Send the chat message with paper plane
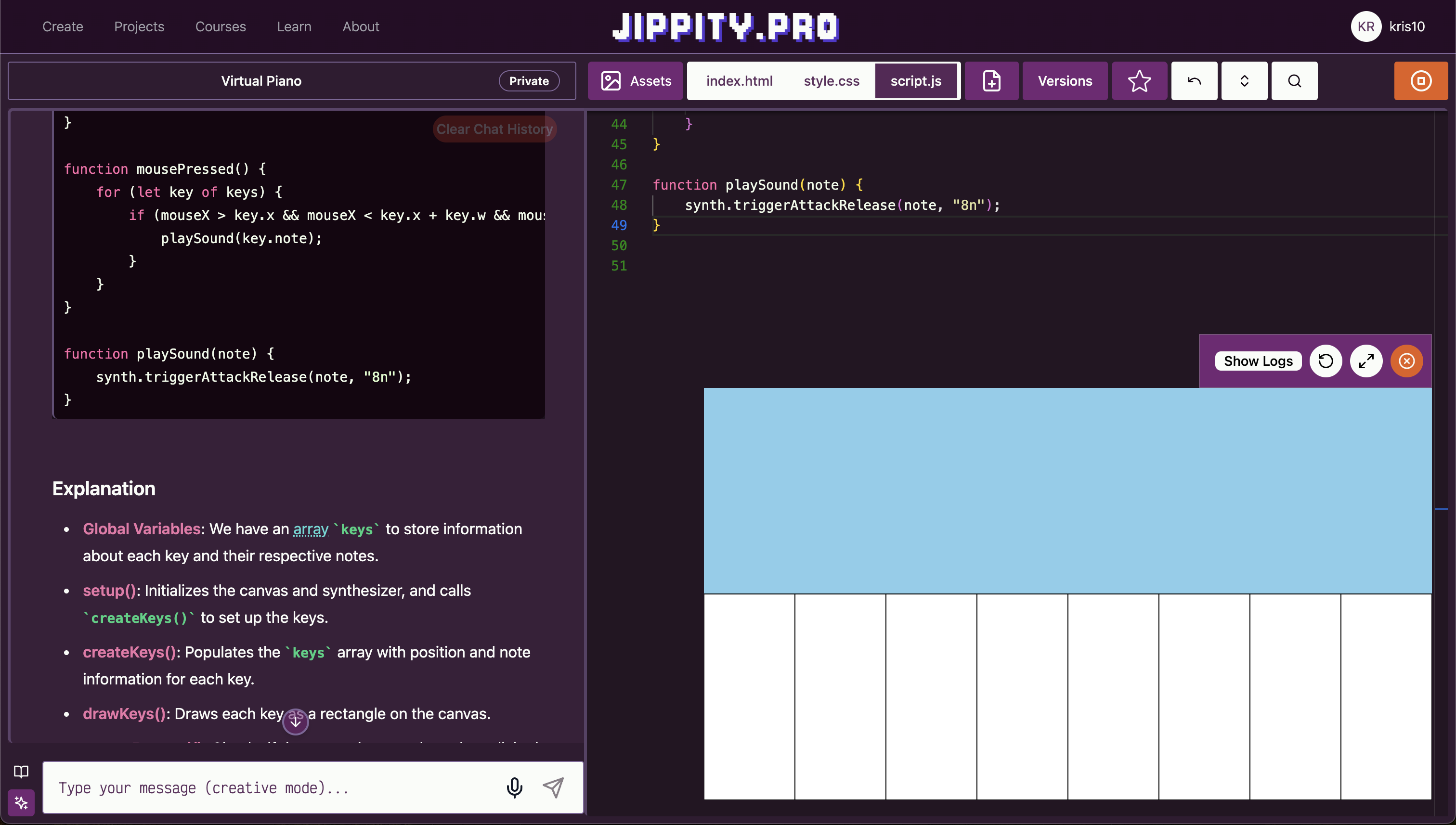Viewport: 1456px width, 825px height. click(553, 787)
